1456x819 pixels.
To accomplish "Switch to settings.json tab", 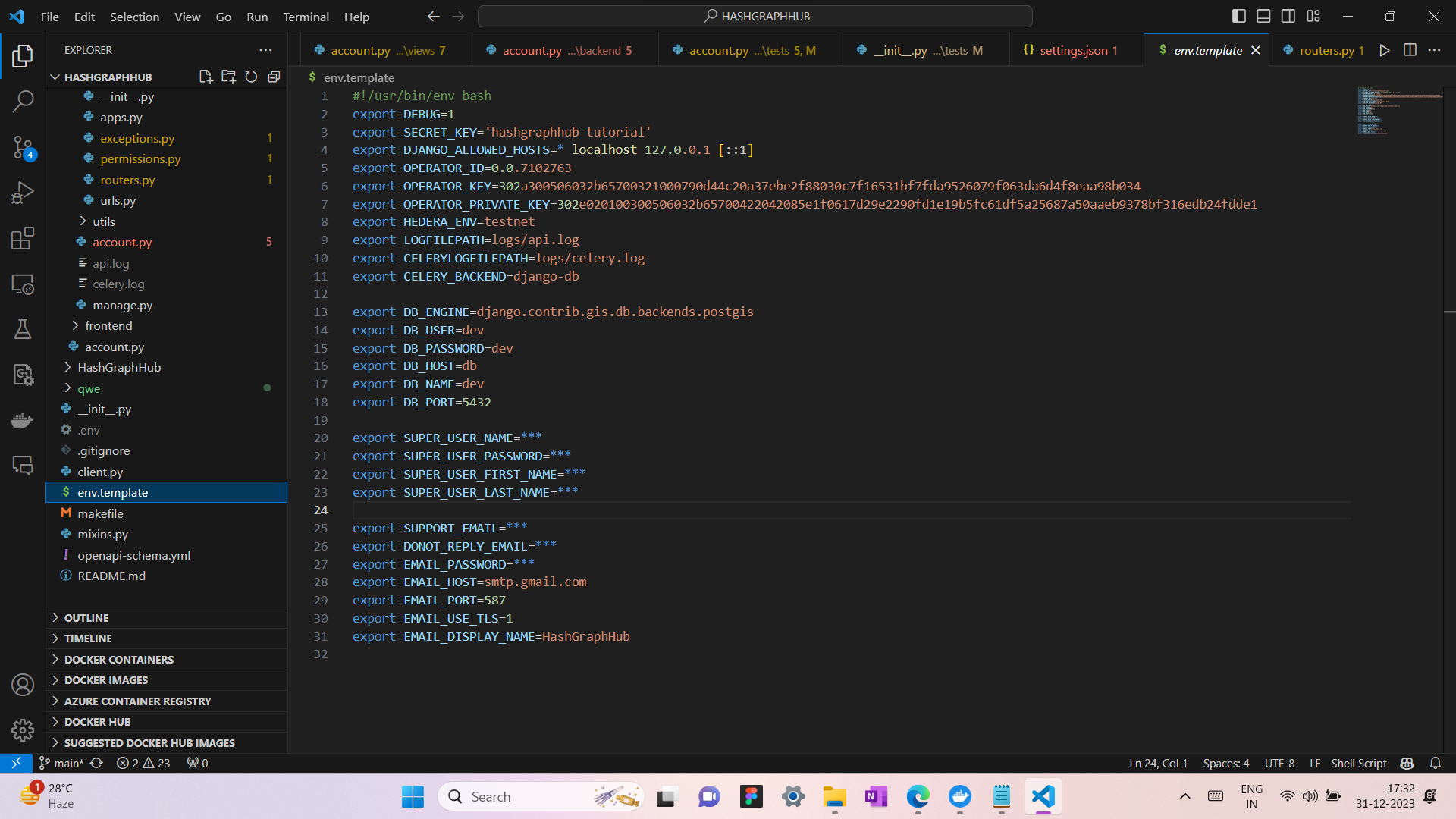I will (x=1073, y=50).
